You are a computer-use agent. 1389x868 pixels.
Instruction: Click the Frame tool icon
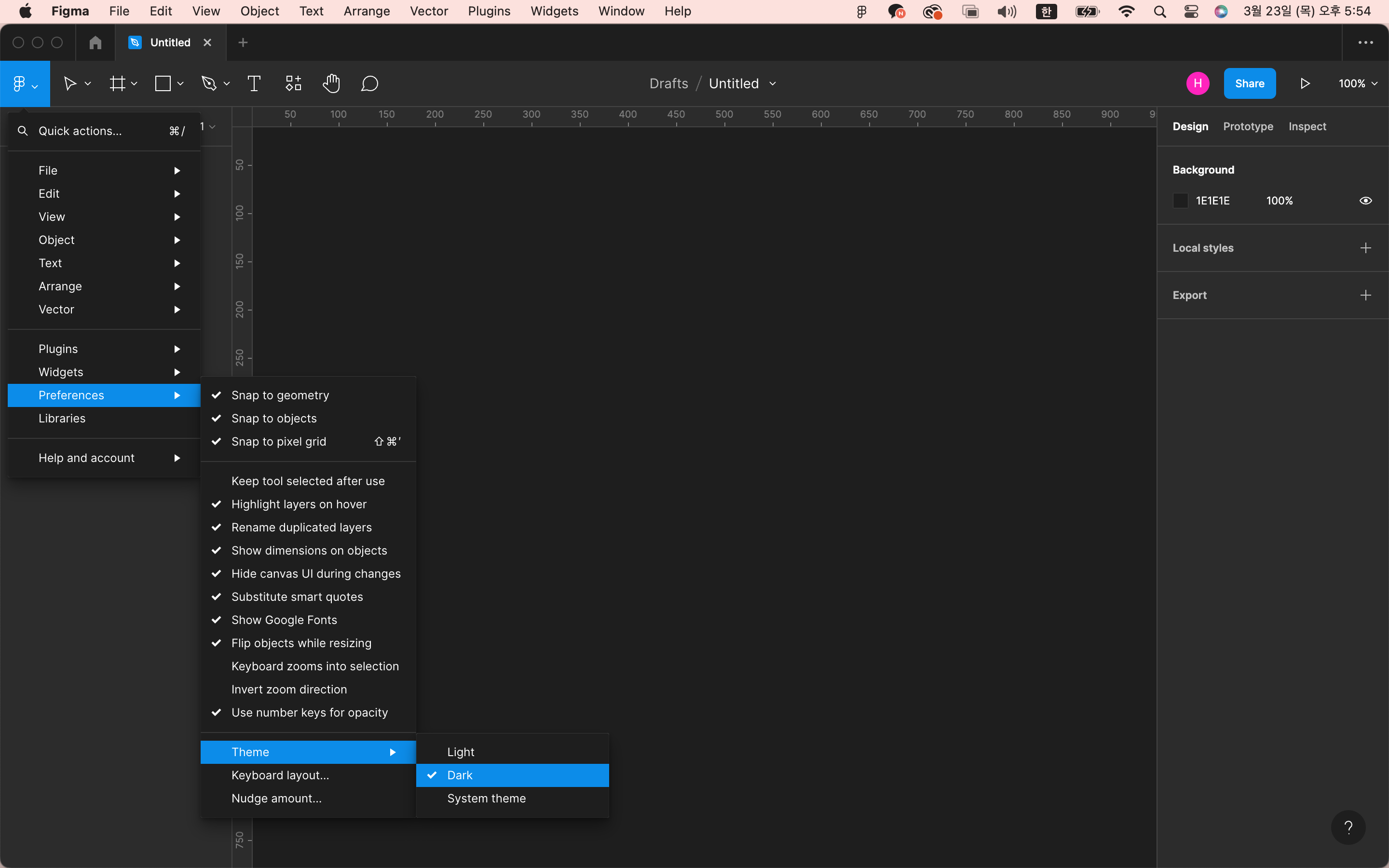click(x=118, y=84)
